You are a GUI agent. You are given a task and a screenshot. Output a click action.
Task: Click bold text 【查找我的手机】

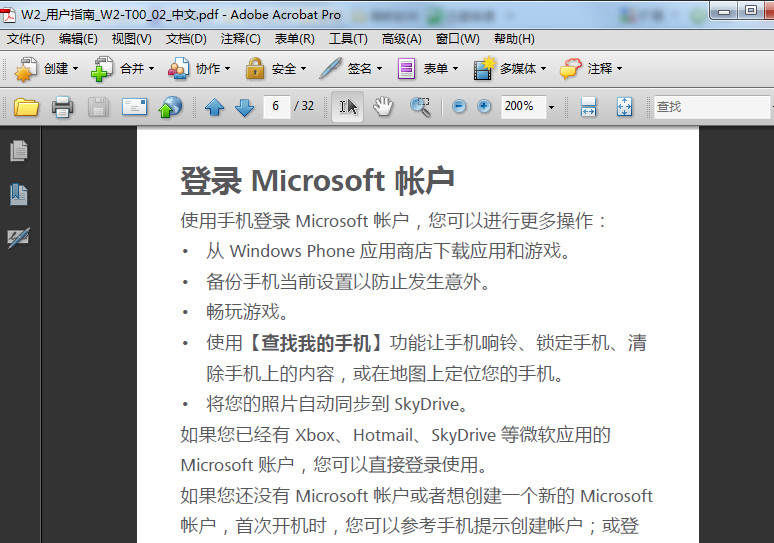pyautogui.click(x=316, y=343)
